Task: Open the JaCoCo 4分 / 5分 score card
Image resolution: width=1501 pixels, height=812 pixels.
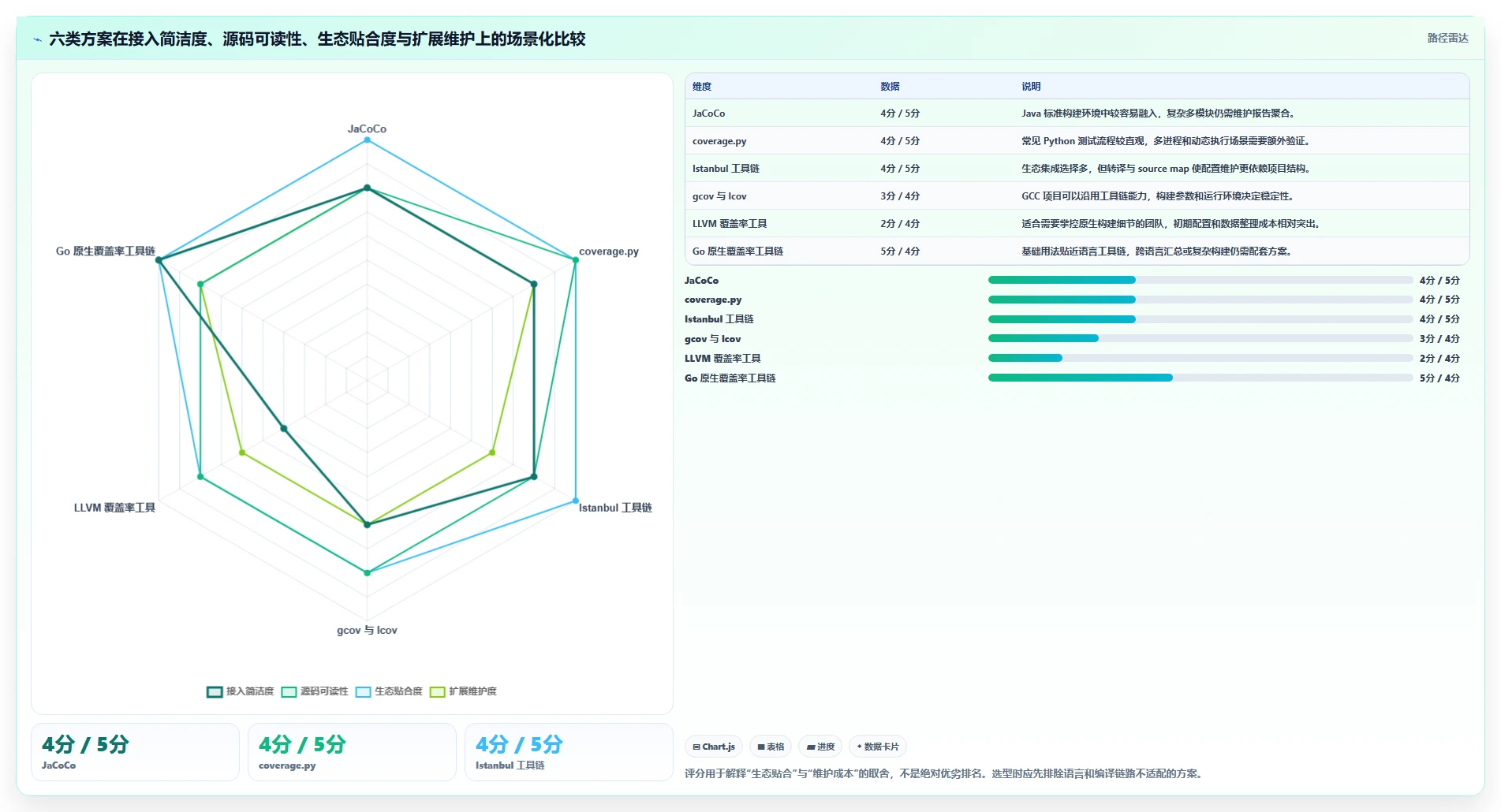Action: tap(135, 752)
